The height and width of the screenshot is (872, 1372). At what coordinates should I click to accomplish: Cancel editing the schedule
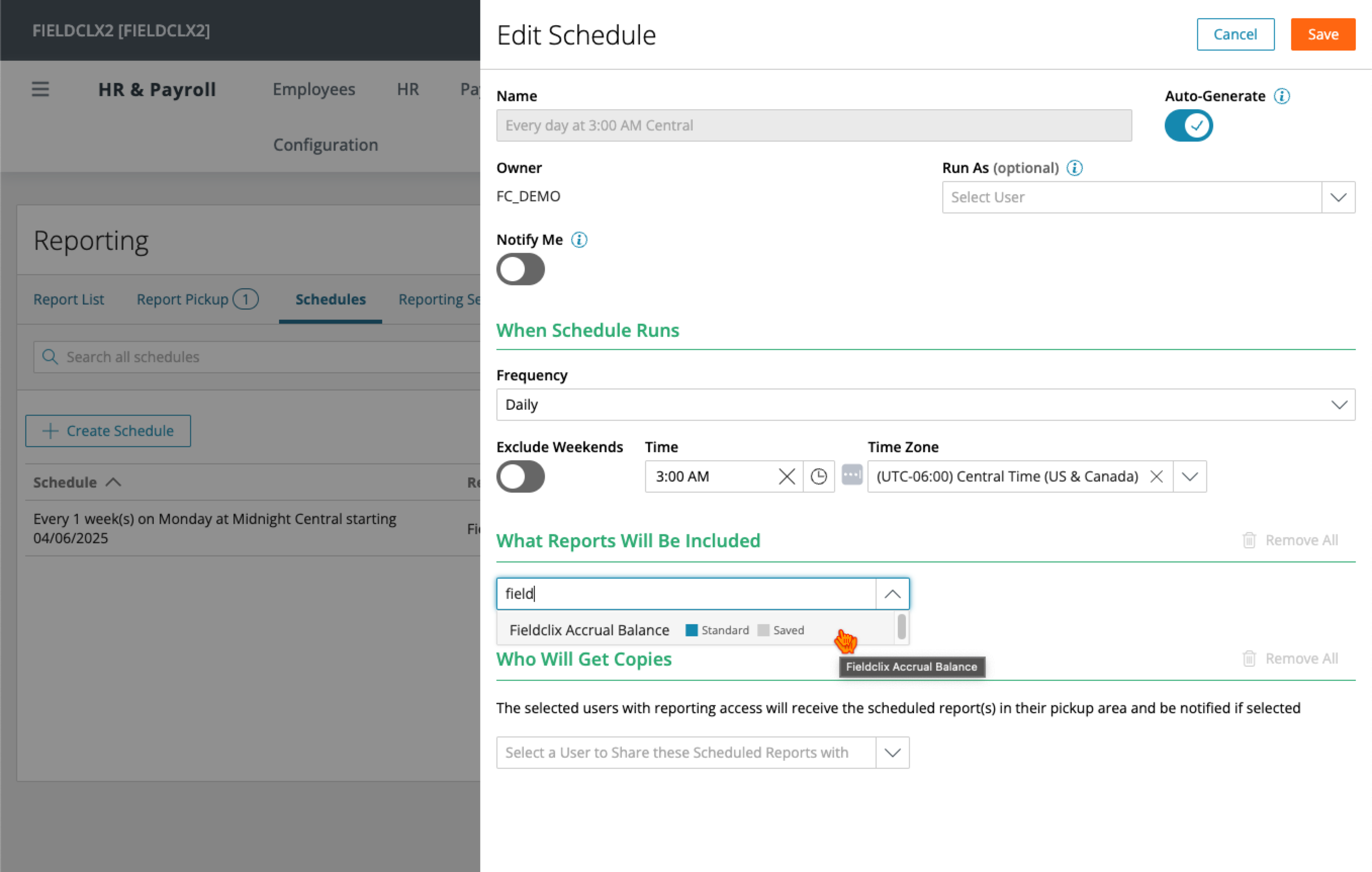pyautogui.click(x=1234, y=35)
